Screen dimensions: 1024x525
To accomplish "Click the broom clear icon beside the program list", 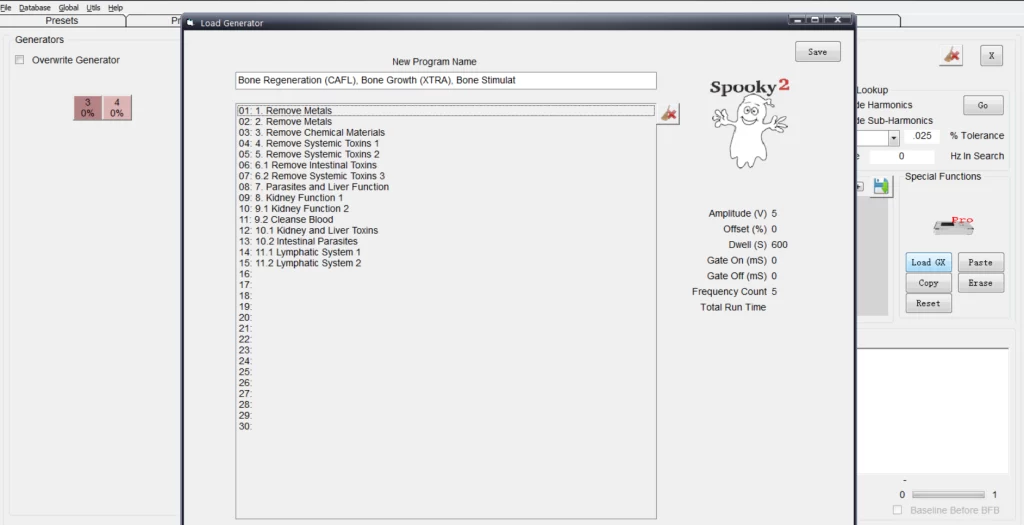I will tap(669, 114).
